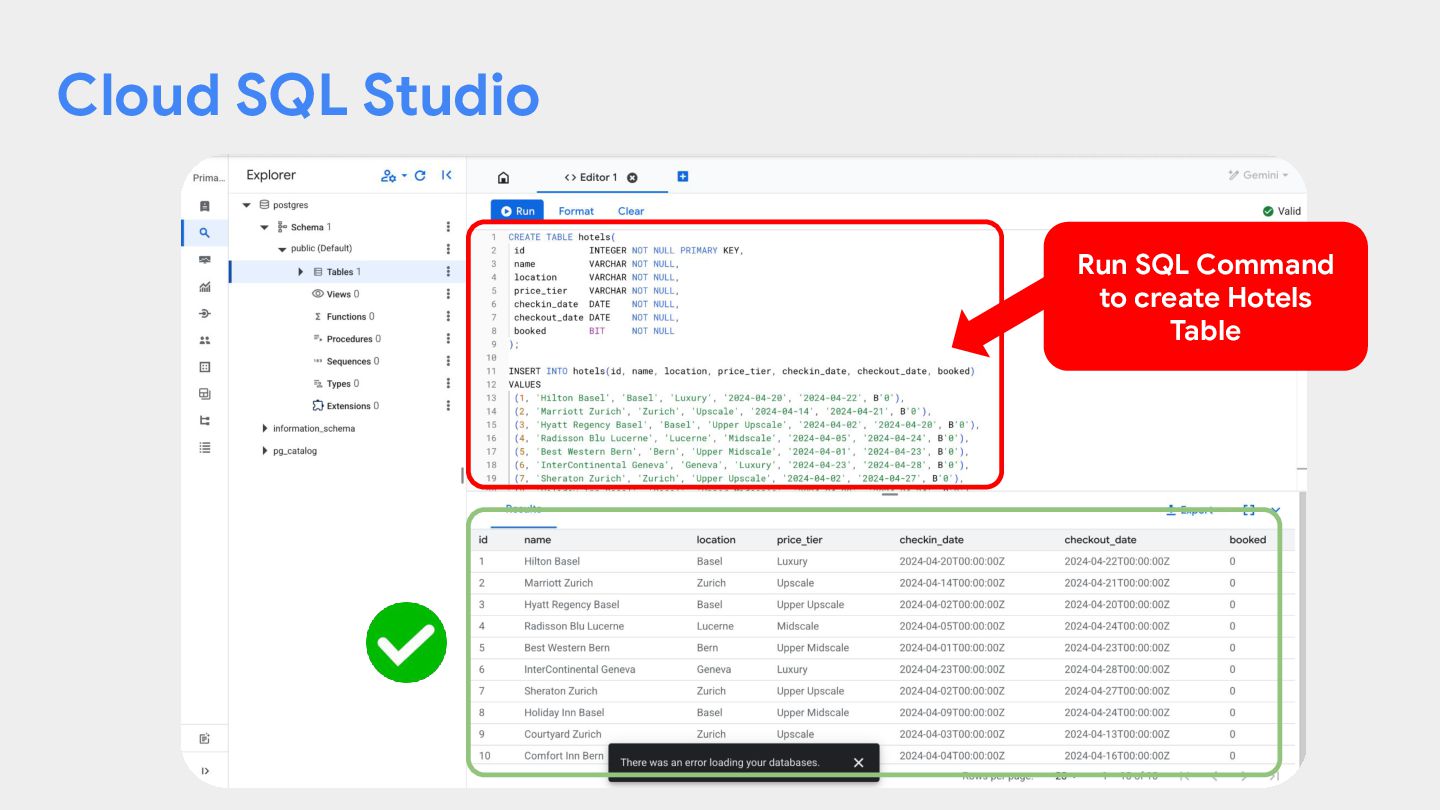Open more options for Sequences

(x=448, y=361)
